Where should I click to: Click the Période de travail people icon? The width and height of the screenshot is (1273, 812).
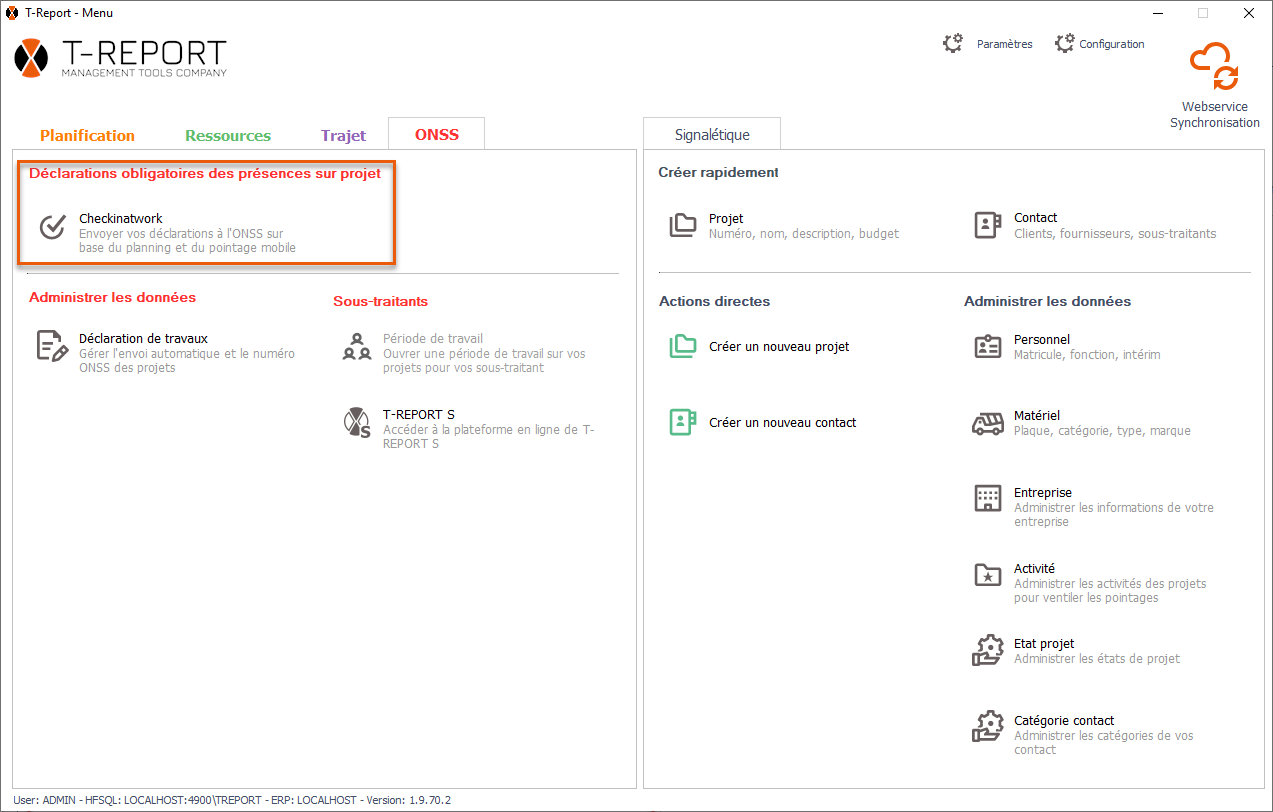pyautogui.click(x=357, y=346)
